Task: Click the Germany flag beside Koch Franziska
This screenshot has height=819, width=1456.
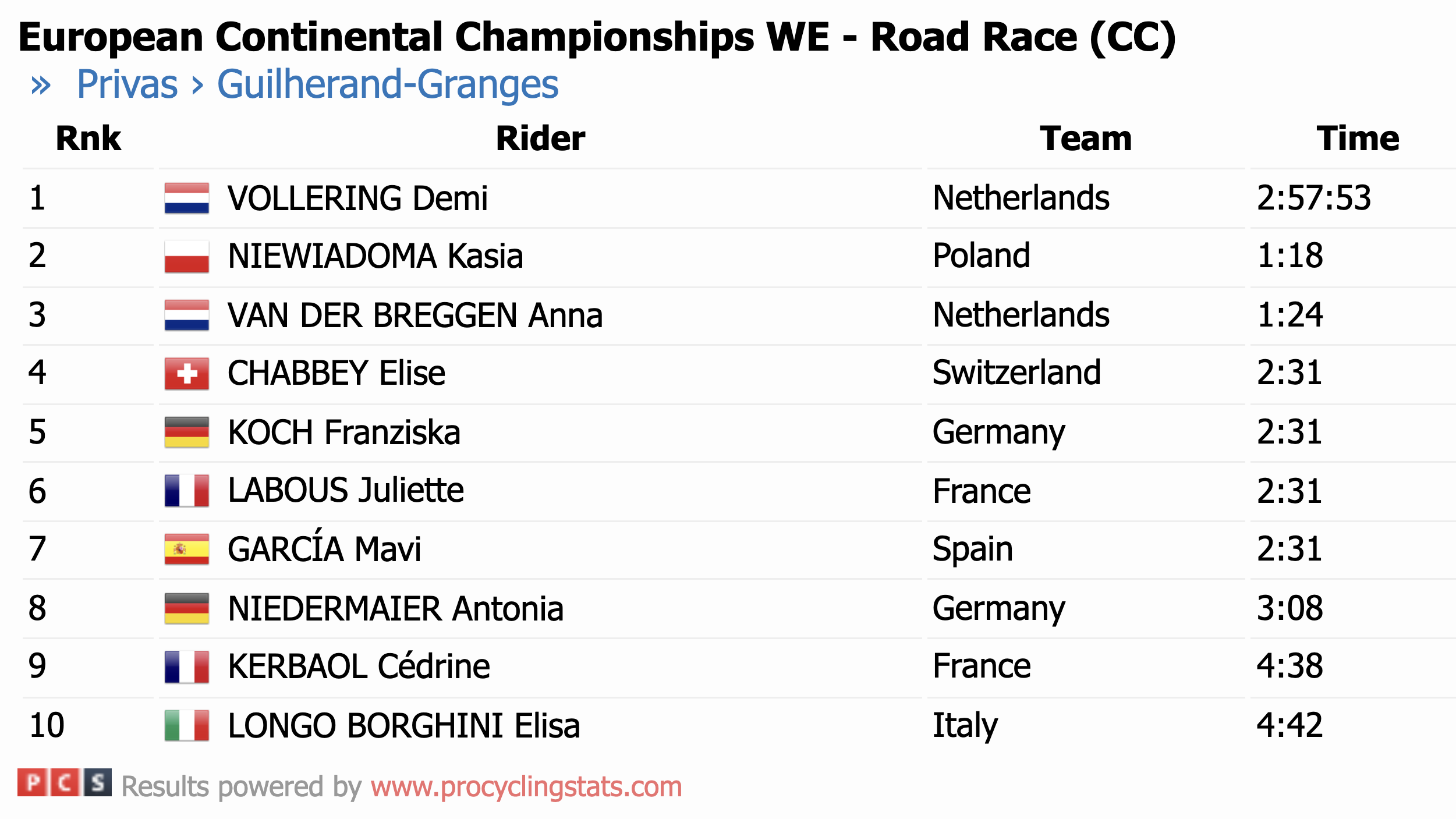Action: [186, 432]
